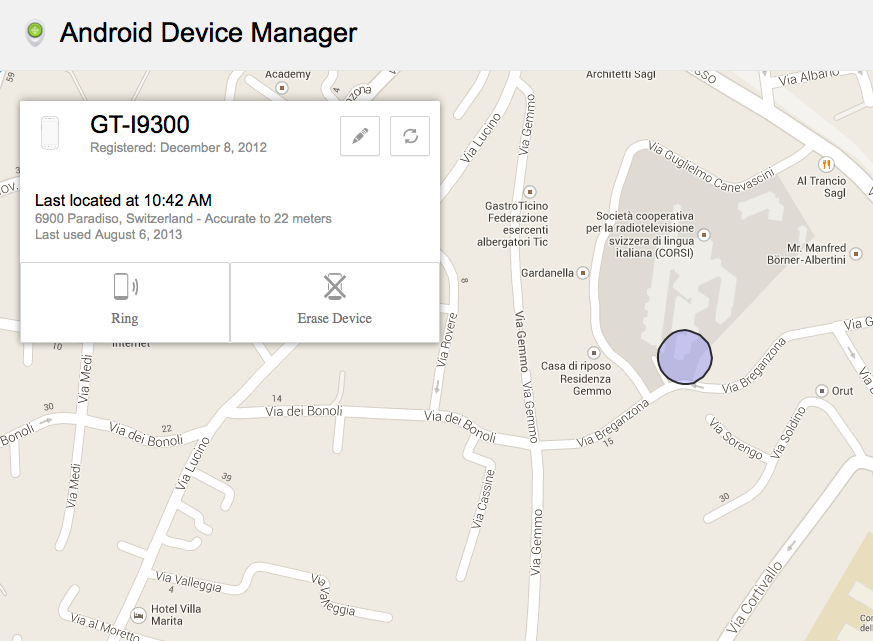Click the Via Sorengo street label

pyautogui.click(x=735, y=438)
